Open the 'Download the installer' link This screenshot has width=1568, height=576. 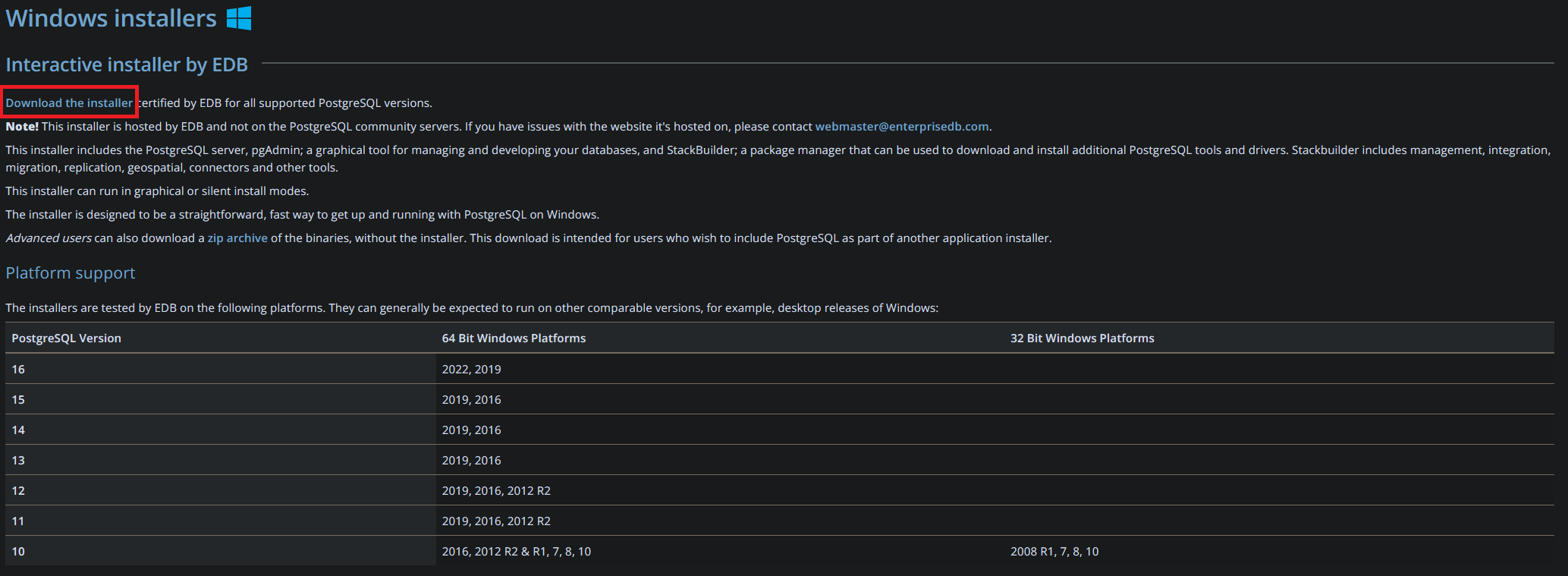click(69, 103)
